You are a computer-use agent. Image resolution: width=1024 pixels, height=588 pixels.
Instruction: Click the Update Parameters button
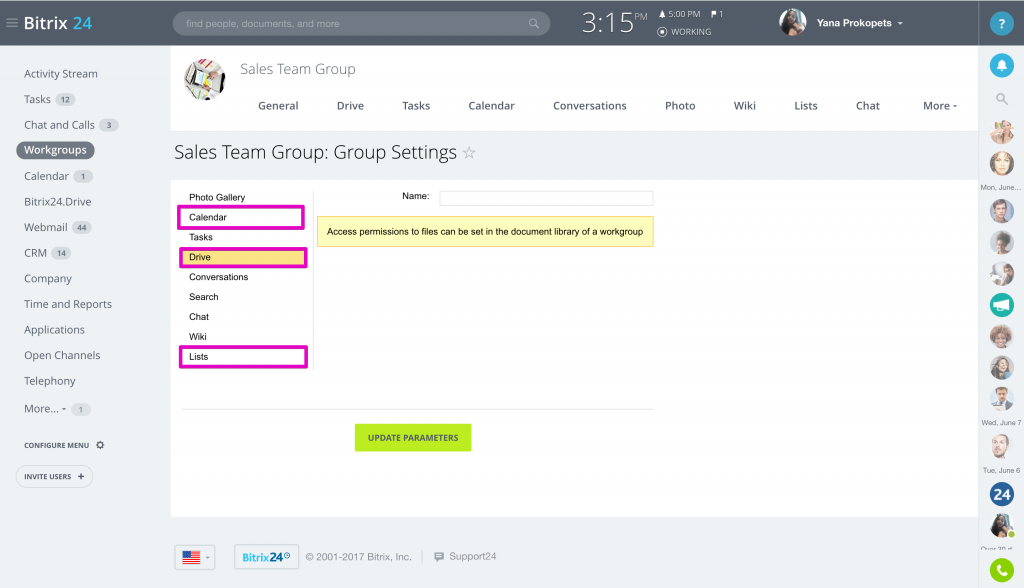click(x=413, y=438)
